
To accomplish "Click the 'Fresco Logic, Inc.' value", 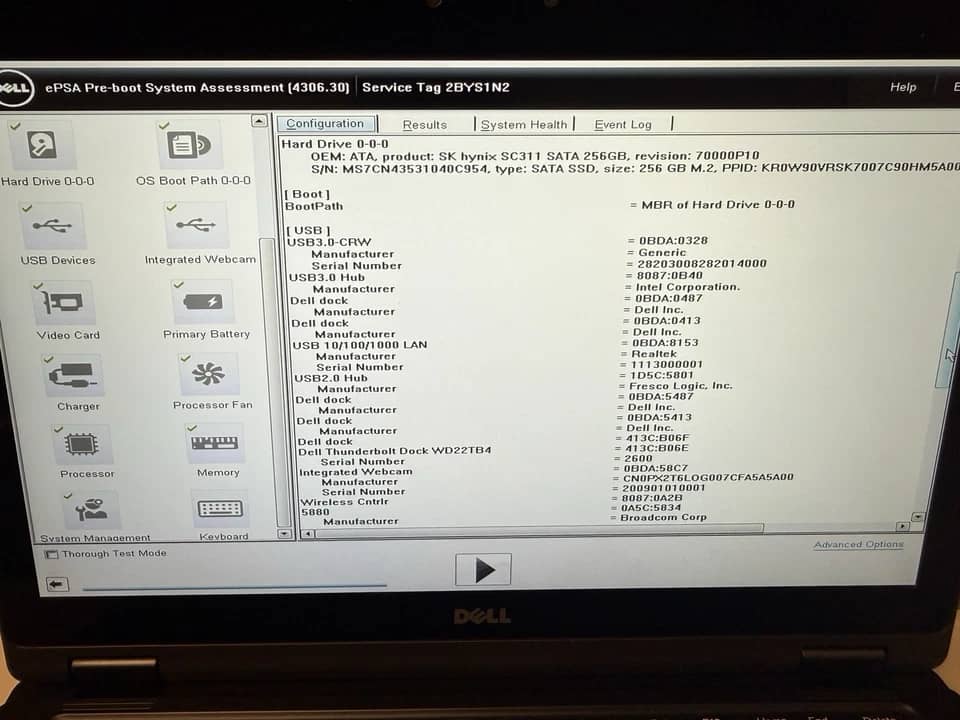I will pyautogui.click(x=681, y=386).
